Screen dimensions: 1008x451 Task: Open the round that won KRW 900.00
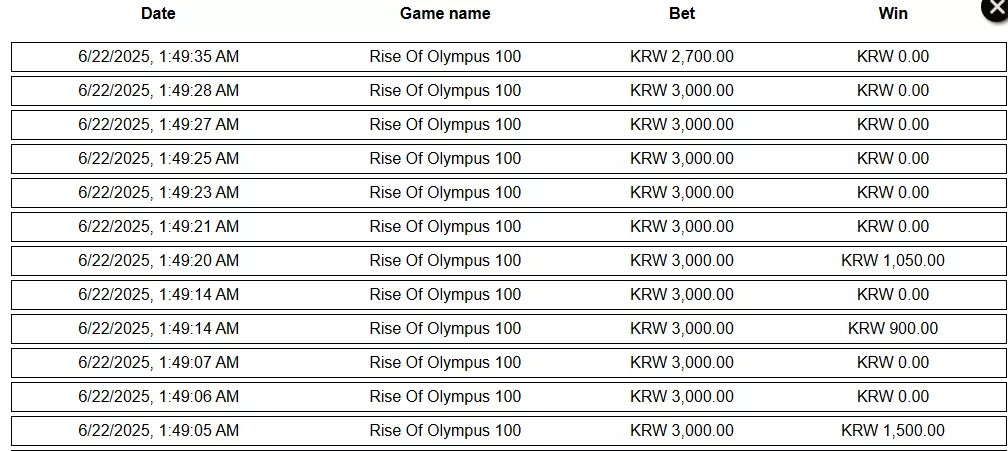508,329
